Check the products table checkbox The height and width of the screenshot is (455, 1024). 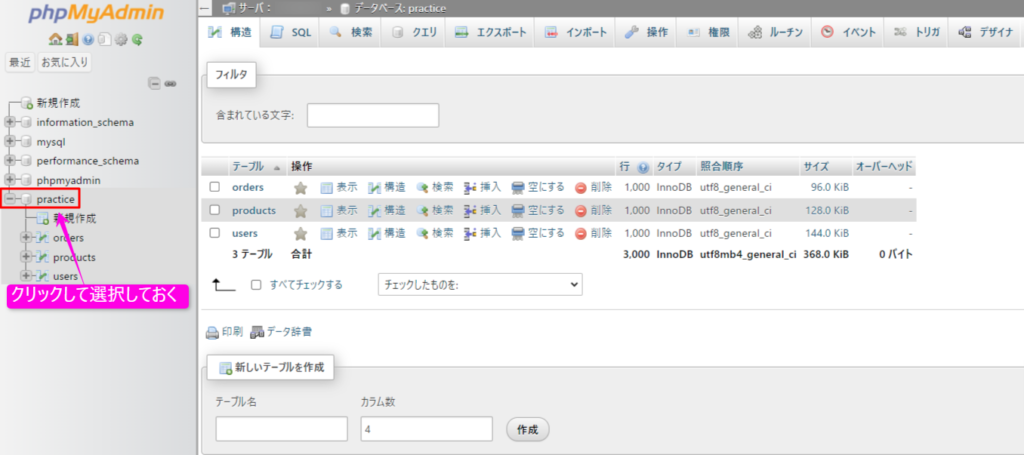[x=214, y=210]
